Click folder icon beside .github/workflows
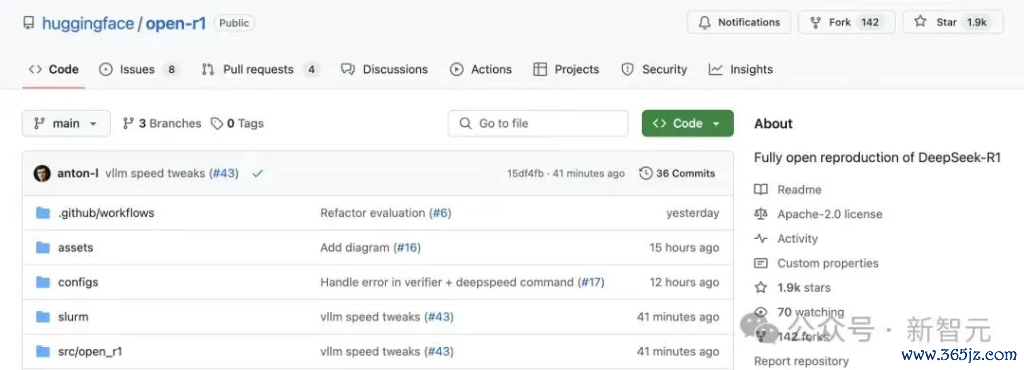This screenshot has height=370, width=1024. [43, 213]
